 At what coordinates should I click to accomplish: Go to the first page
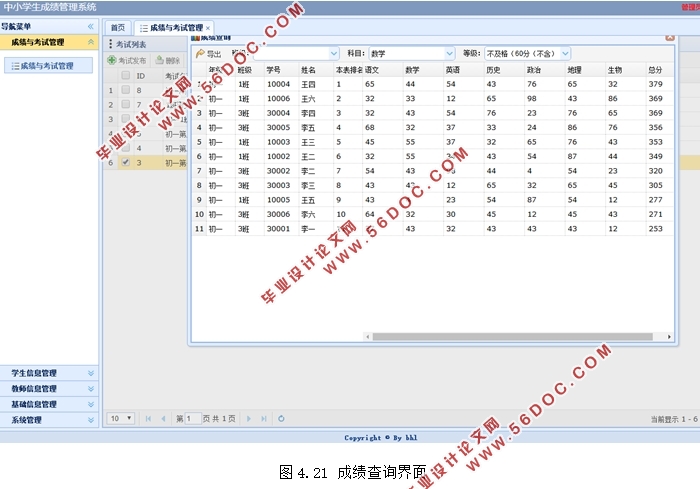[x=148, y=418]
